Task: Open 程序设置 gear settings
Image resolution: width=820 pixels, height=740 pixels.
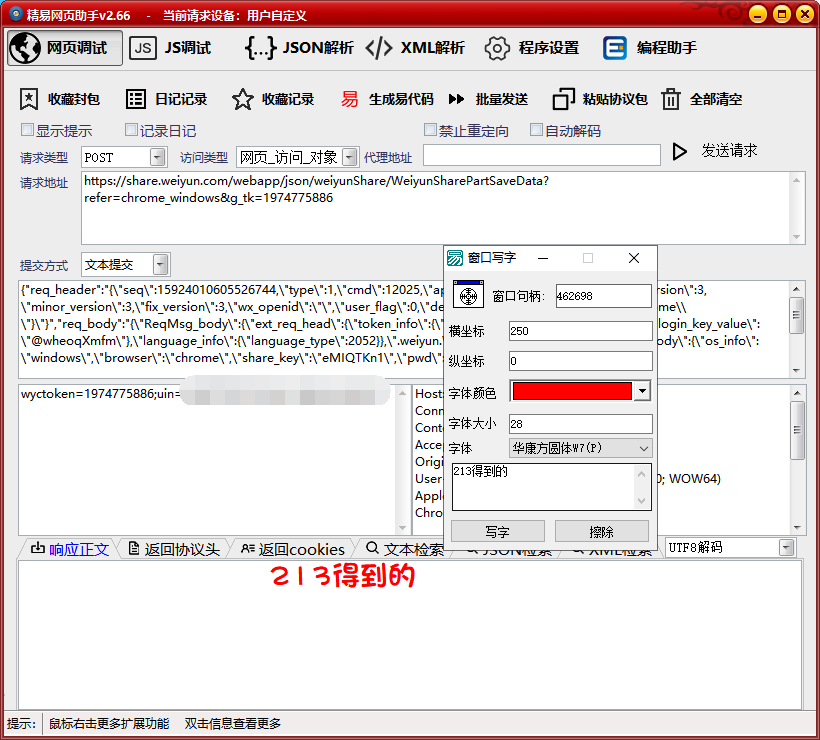Action: pyautogui.click(x=531, y=48)
